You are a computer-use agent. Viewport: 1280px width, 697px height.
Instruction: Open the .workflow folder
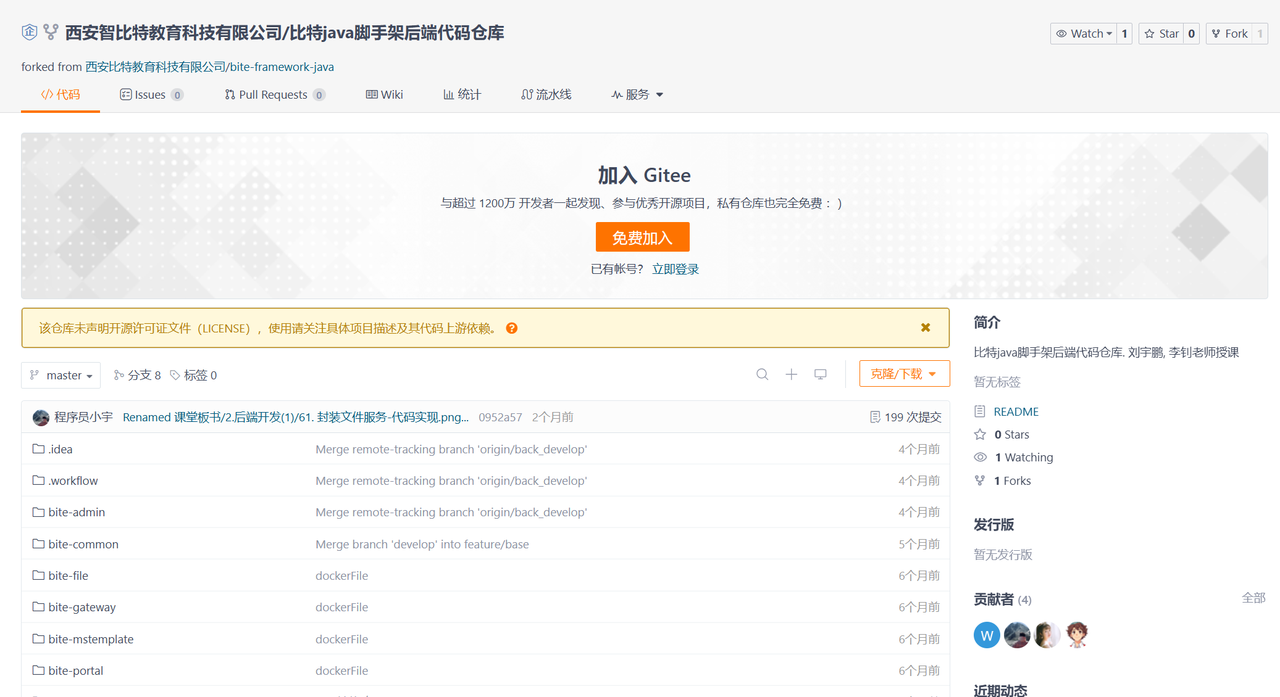click(73, 481)
